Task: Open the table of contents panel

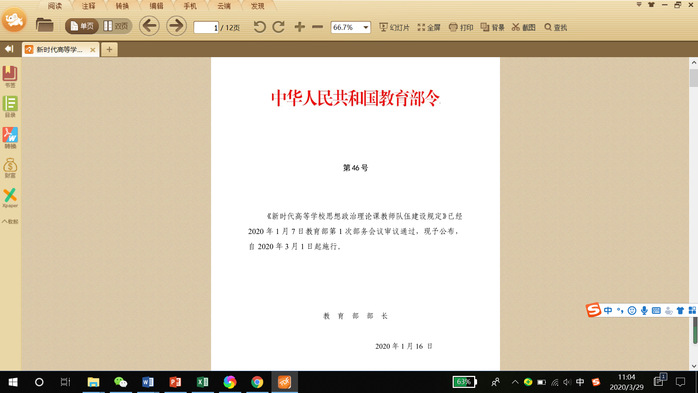Action: [x=10, y=107]
